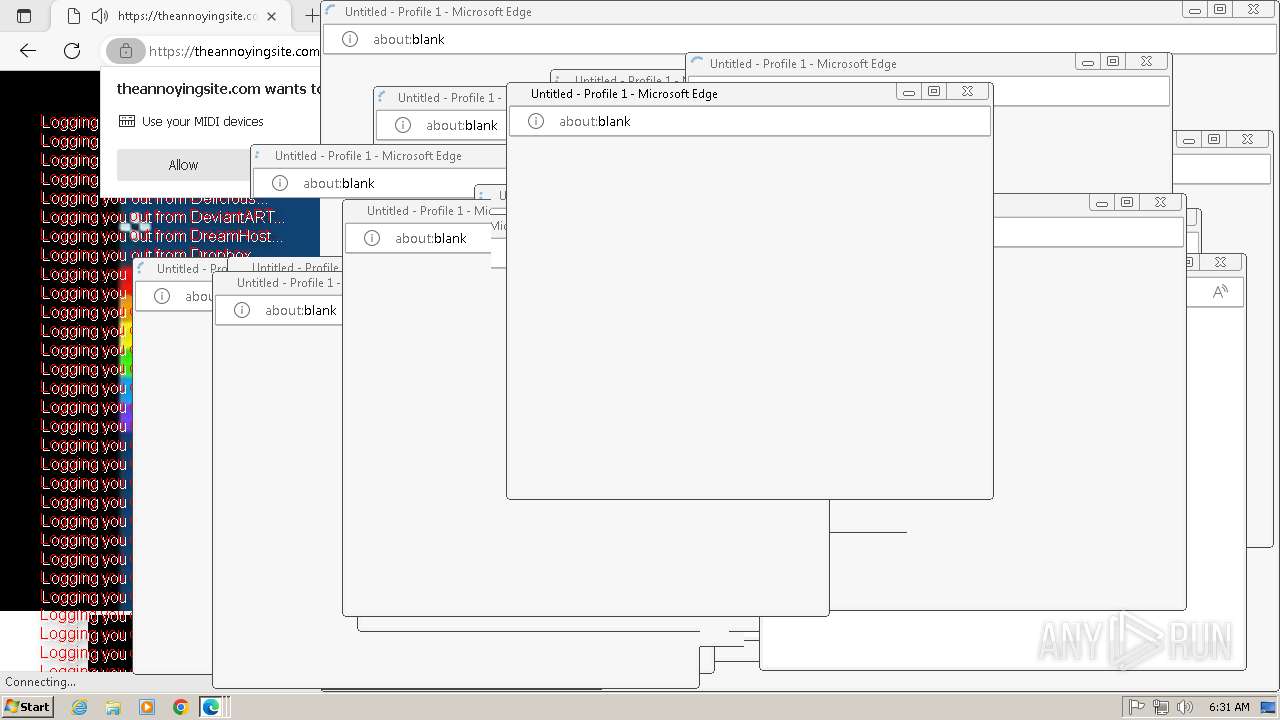Click 'Logging you out from DreamHost...' text
Screen dimensions: 1280x720
tap(162, 236)
